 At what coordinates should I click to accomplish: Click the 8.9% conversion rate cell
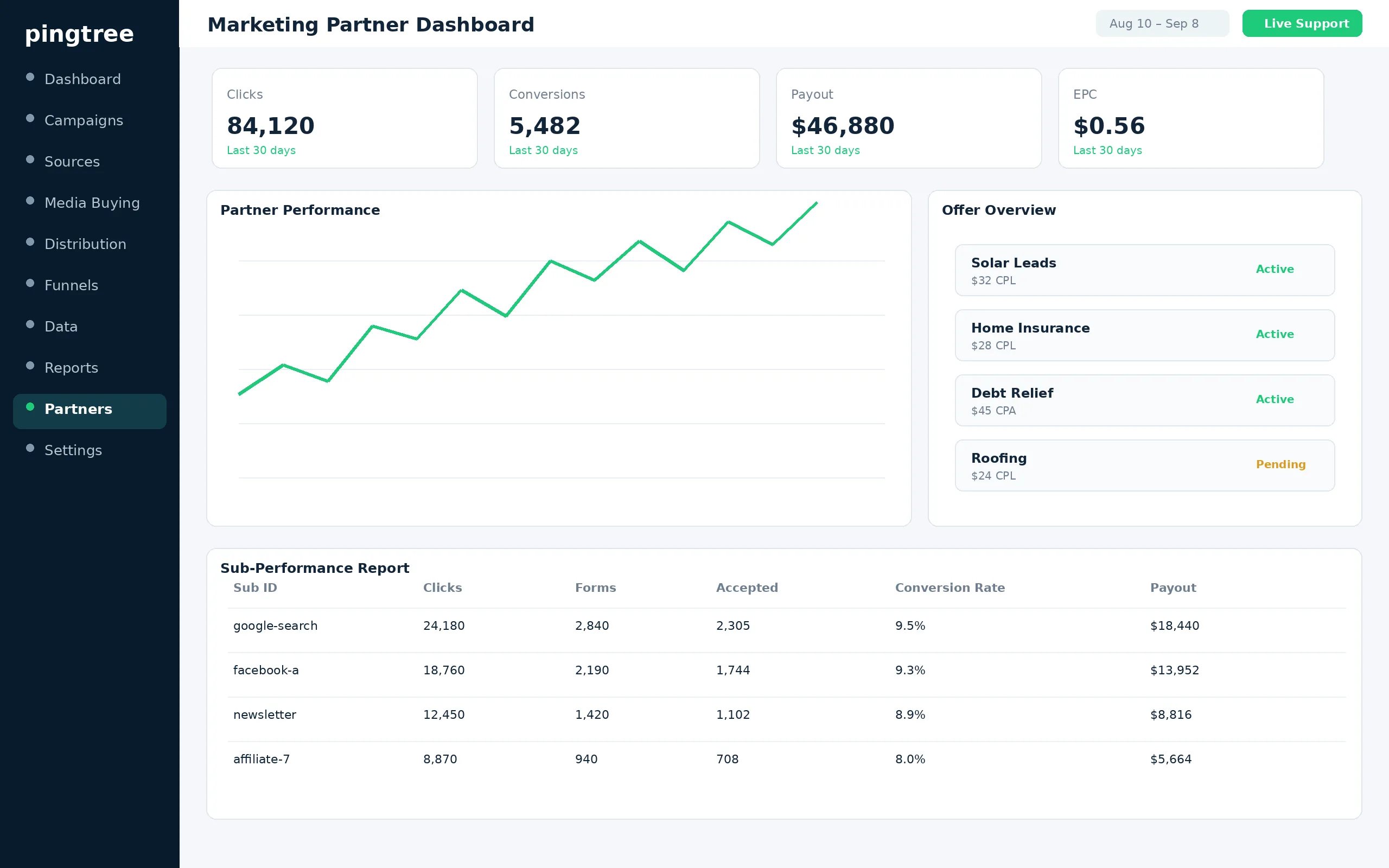910,714
